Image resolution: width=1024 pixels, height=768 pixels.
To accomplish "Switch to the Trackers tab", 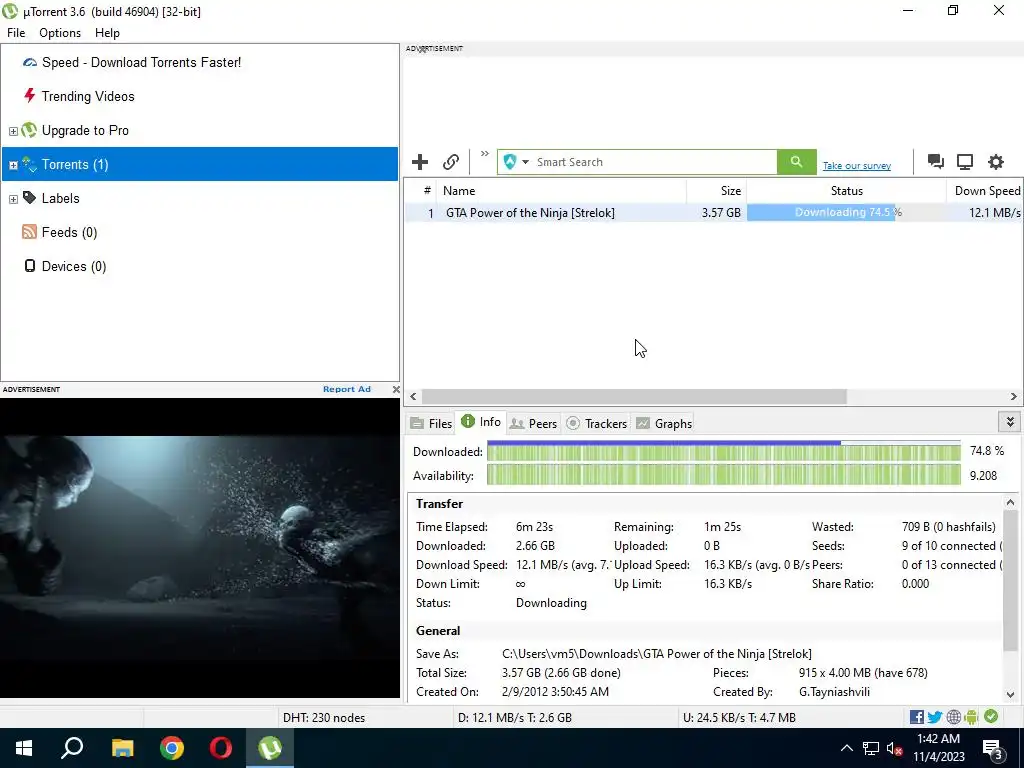I will pos(597,423).
